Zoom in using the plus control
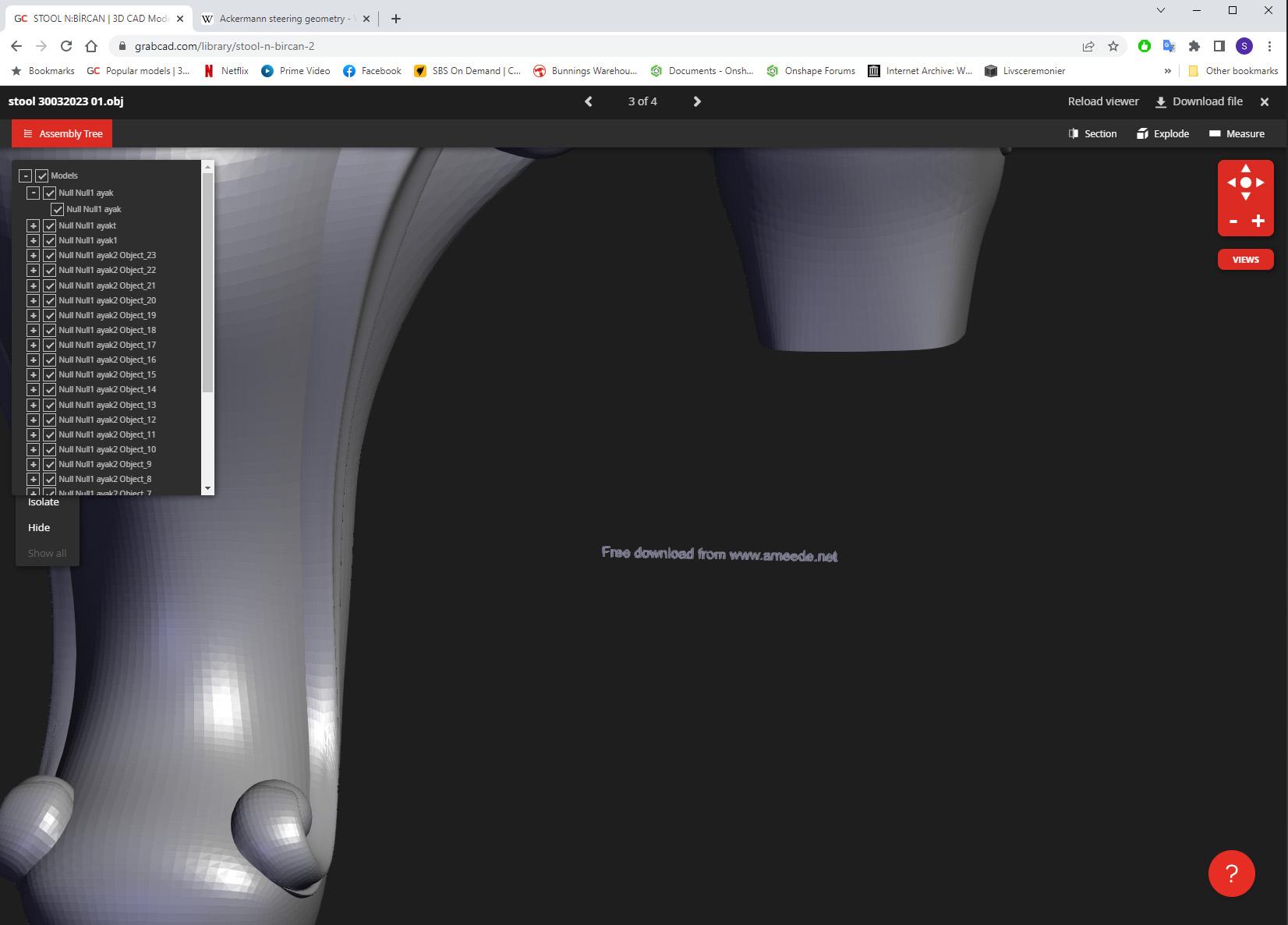 tap(1258, 222)
